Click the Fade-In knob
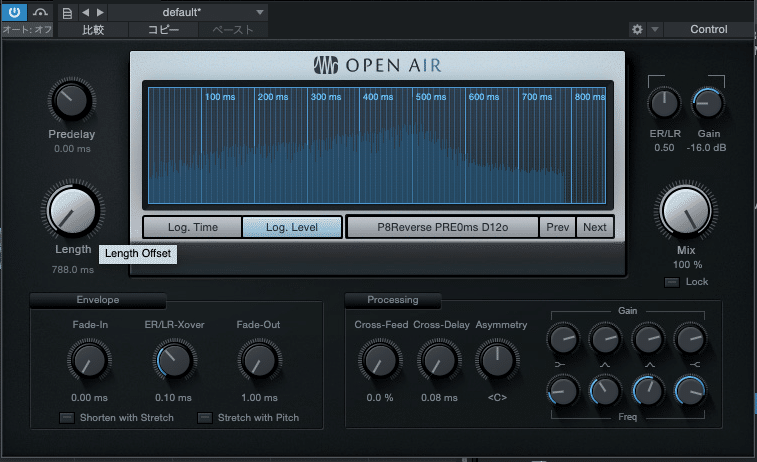Image resolution: width=757 pixels, height=462 pixels. [x=89, y=361]
